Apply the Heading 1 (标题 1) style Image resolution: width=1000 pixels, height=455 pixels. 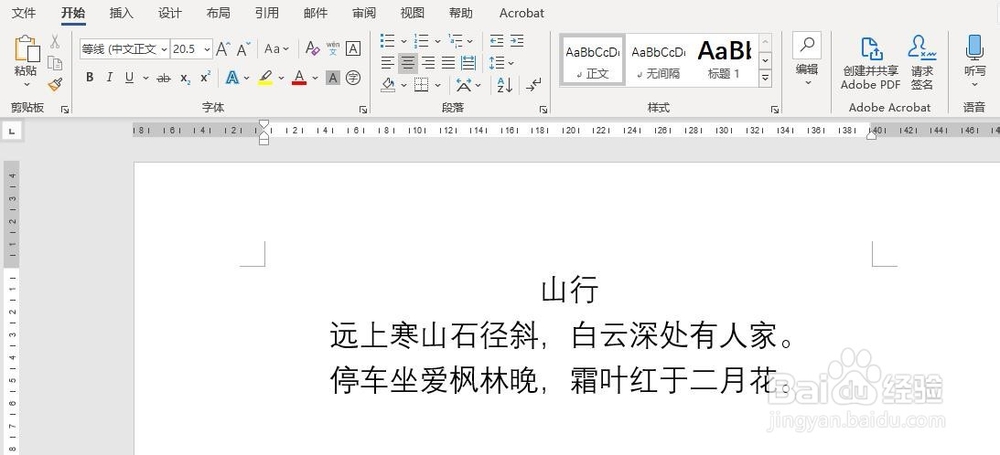click(724, 60)
